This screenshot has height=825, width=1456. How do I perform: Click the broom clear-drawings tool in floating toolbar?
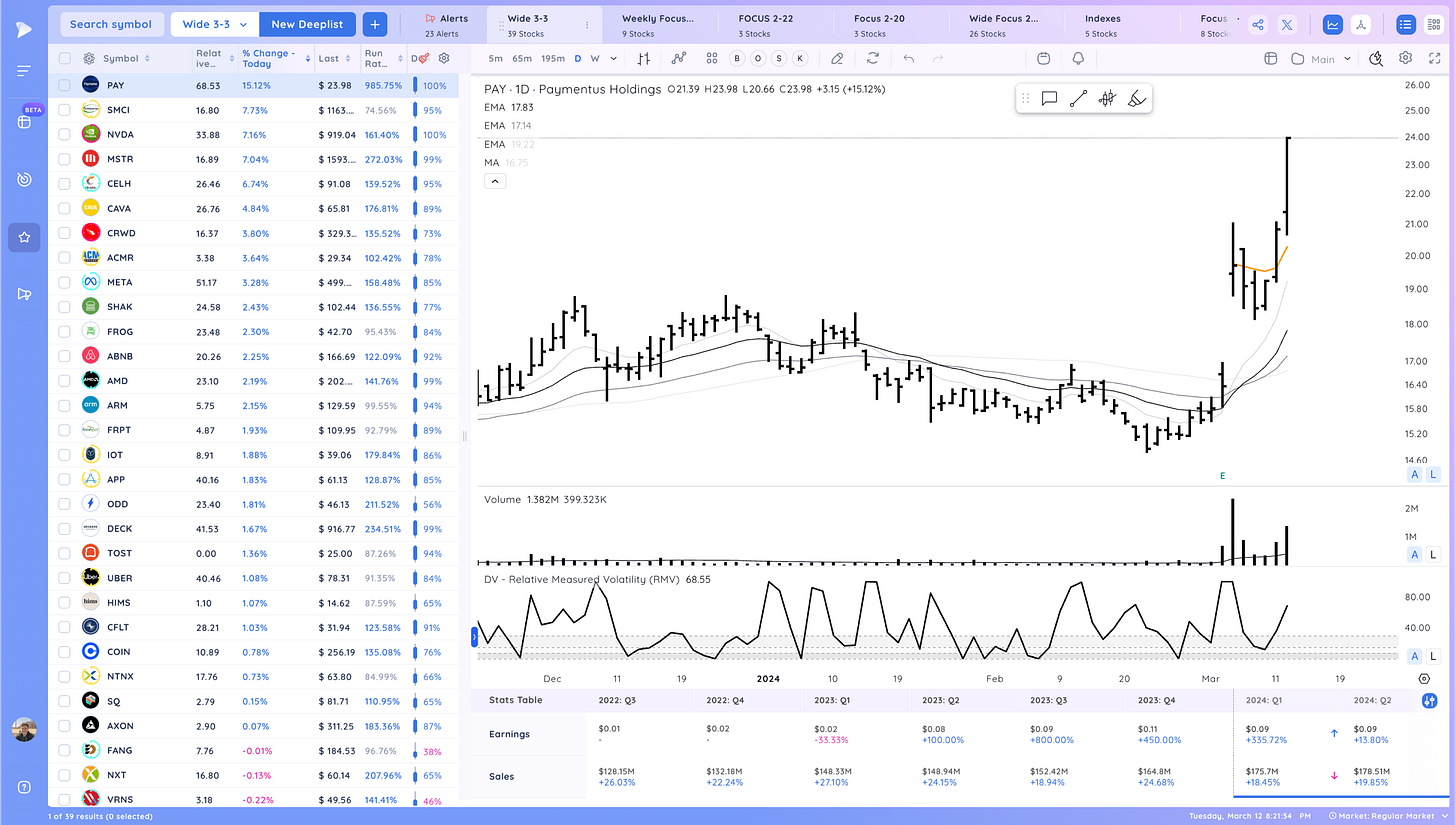[1135, 98]
